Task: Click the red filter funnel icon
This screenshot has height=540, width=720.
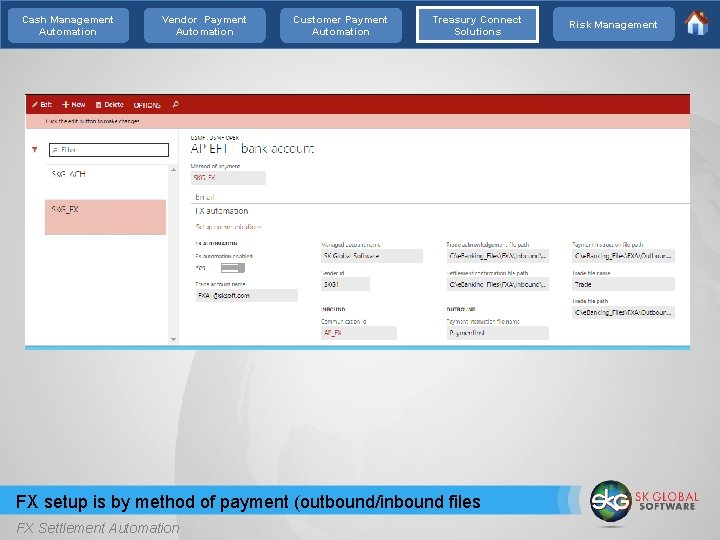Action: [x=34, y=149]
